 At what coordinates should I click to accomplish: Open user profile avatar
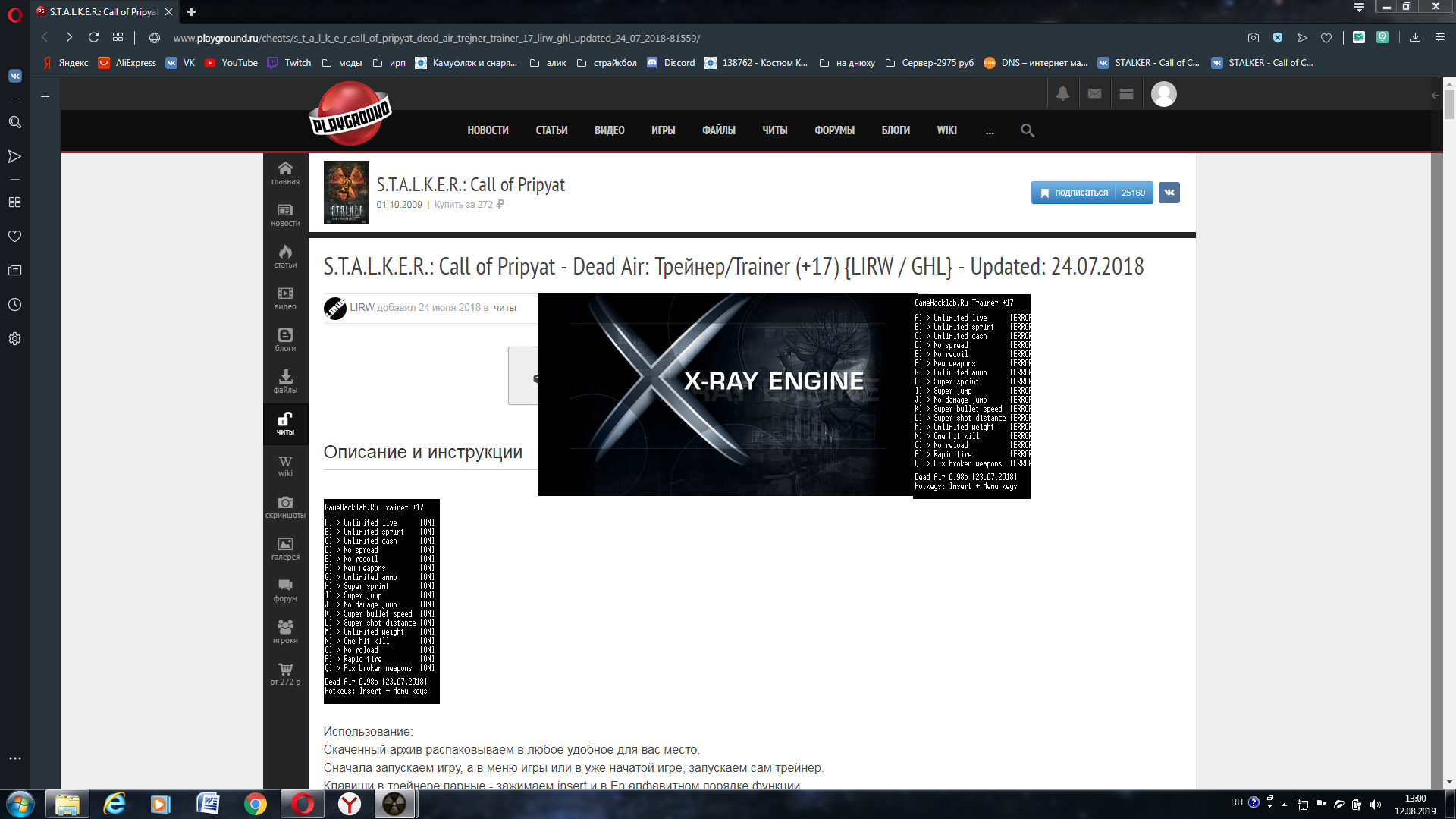[x=1164, y=94]
